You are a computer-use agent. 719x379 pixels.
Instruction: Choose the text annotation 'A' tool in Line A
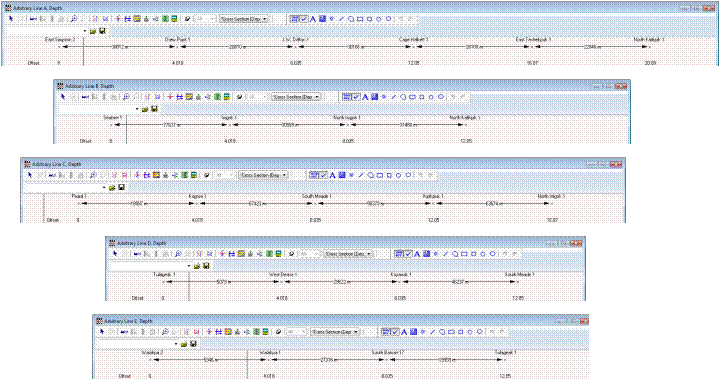(x=313, y=19)
